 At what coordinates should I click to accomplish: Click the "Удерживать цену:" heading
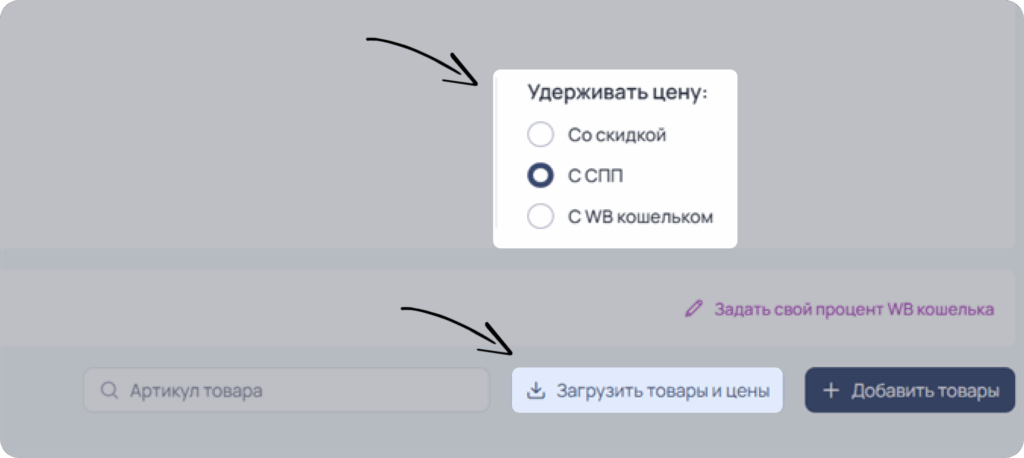tap(618, 93)
